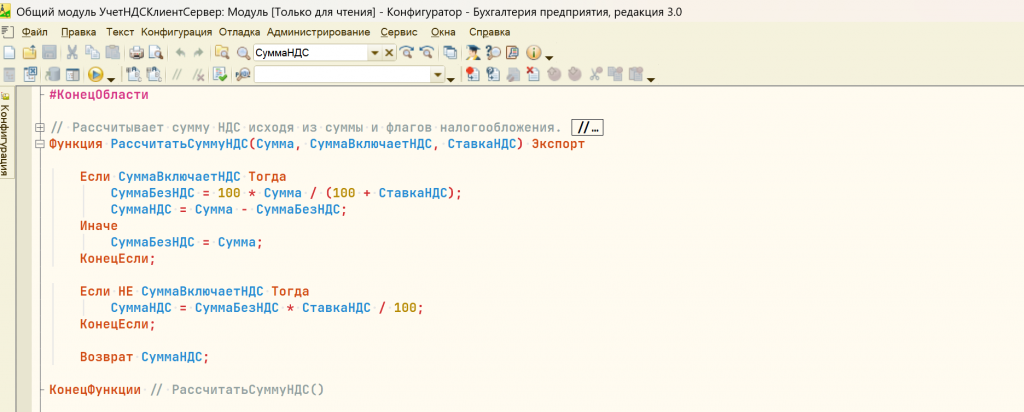
Task: Open the Администрирование menu
Action: coord(319,32)
